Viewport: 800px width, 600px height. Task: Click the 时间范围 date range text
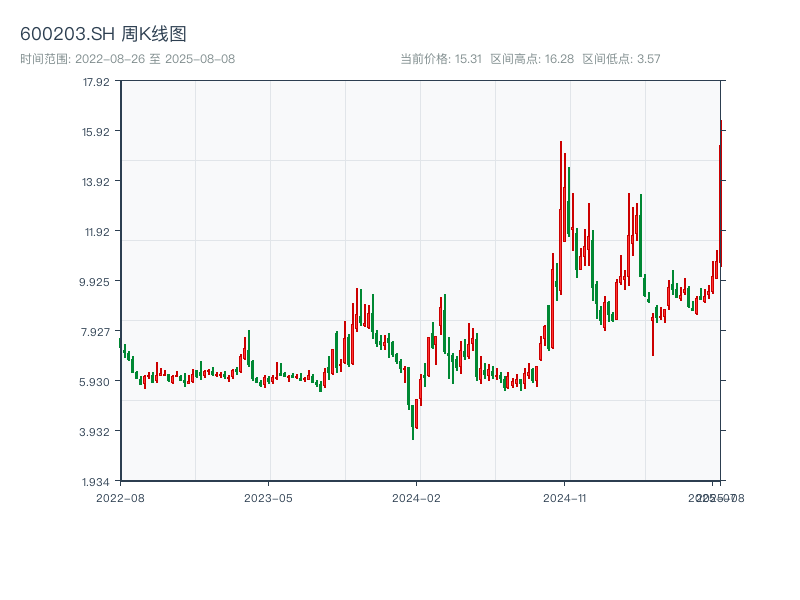coord(128,59)
